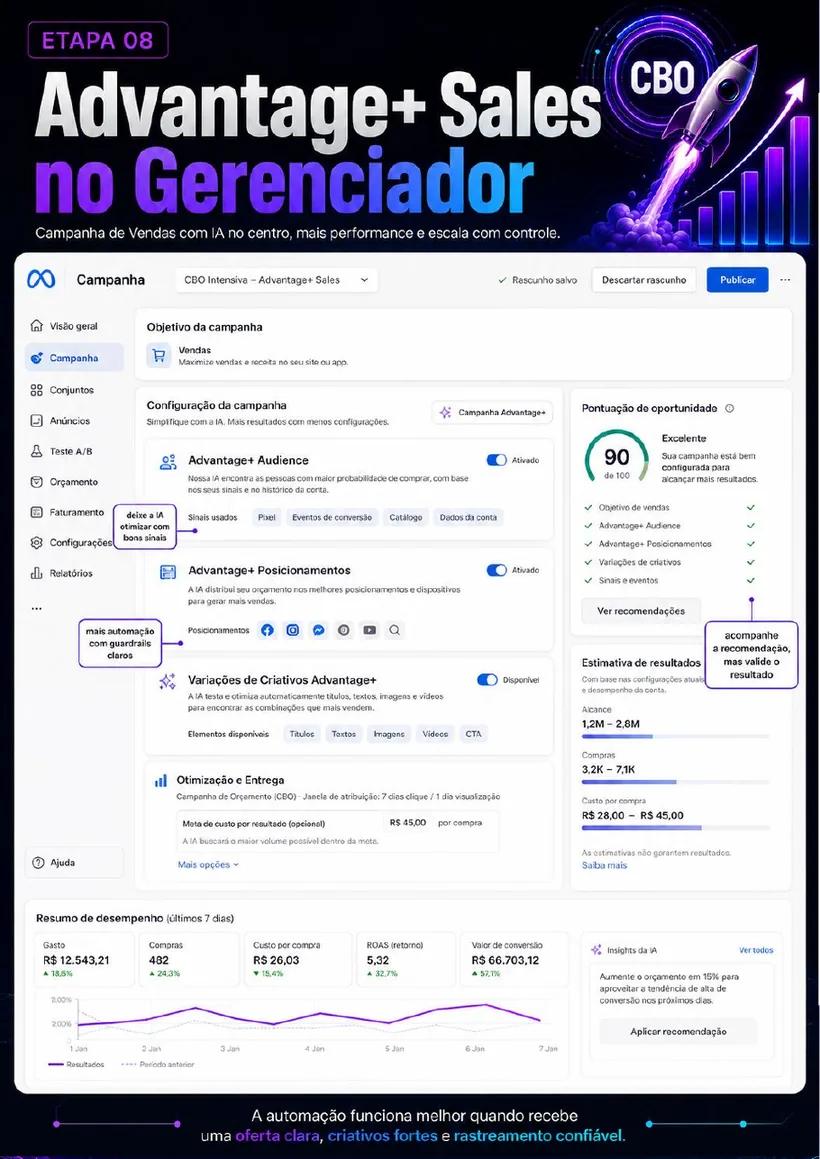This screenshot has width=820, height=1159.
Task: Open the CBO Intensiva campaign dropdown
Action: (277, 280)
